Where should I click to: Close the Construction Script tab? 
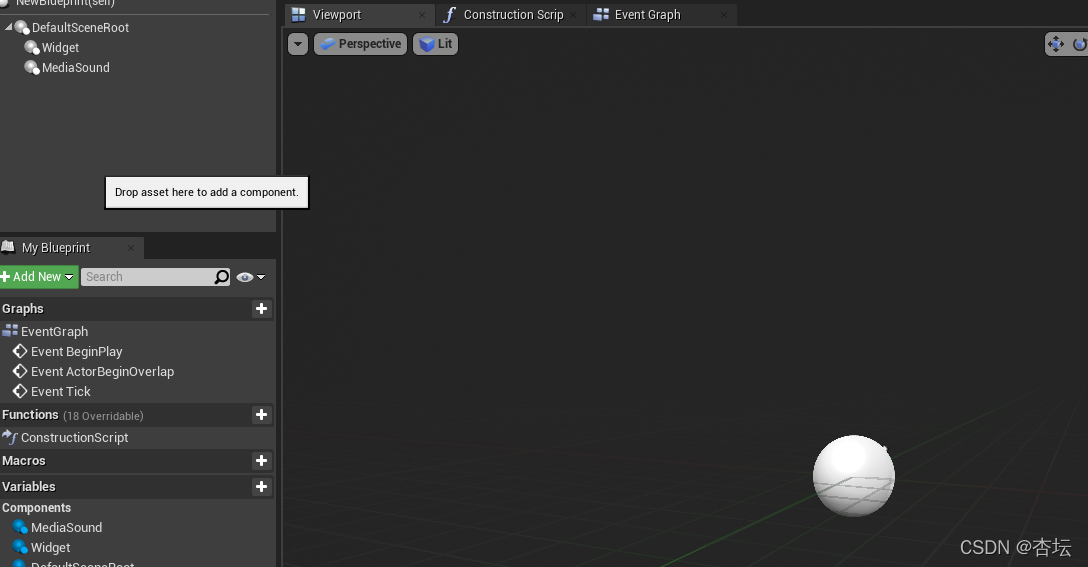(x=573, y=15)
